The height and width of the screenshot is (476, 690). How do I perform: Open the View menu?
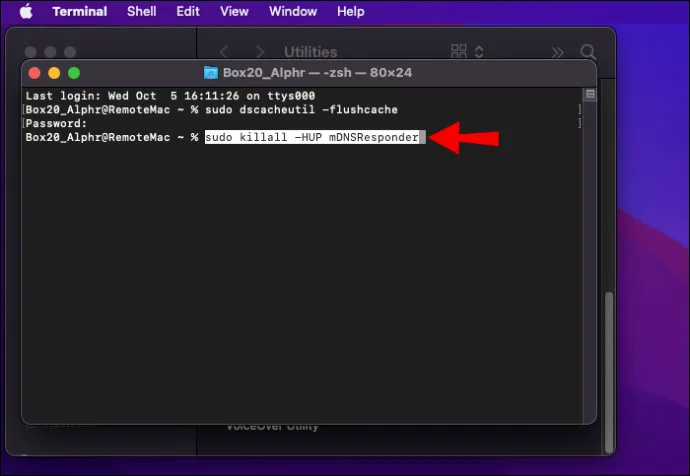tap(235, 11)
